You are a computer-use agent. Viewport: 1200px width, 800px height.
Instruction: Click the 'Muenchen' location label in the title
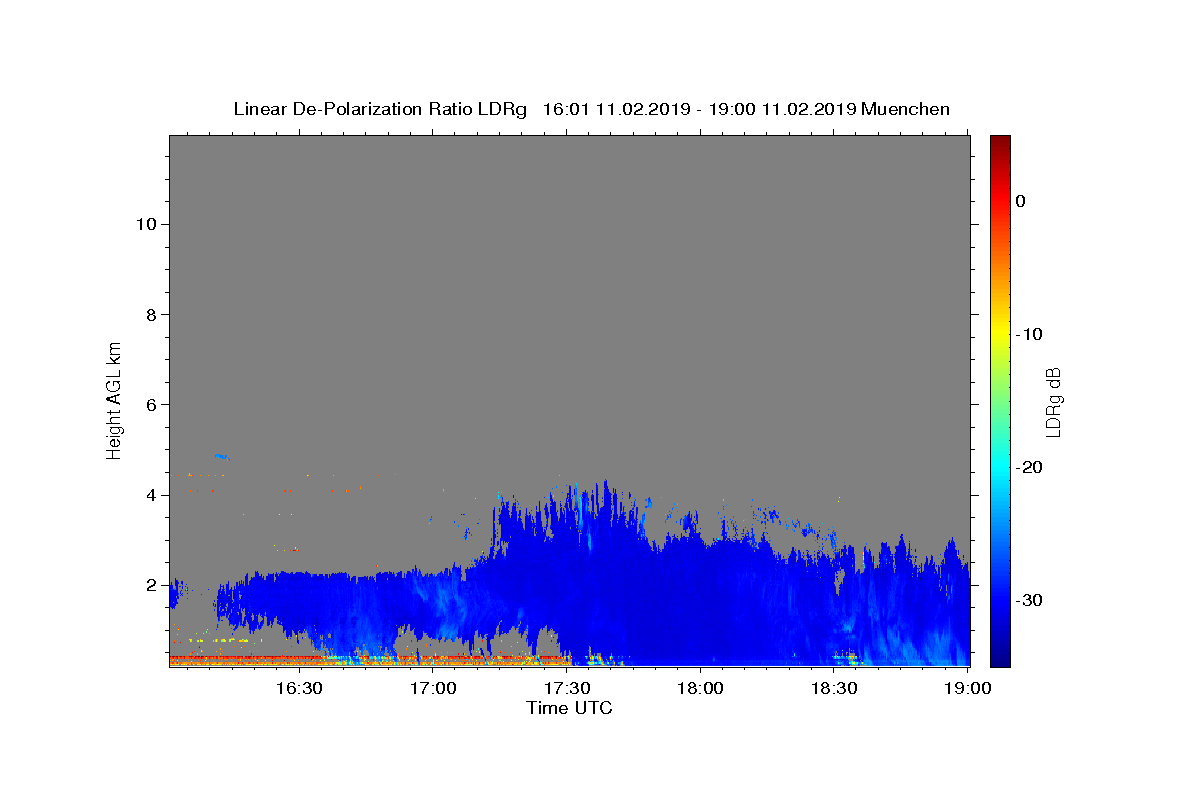pyautogui.click(x=906, y=109)
